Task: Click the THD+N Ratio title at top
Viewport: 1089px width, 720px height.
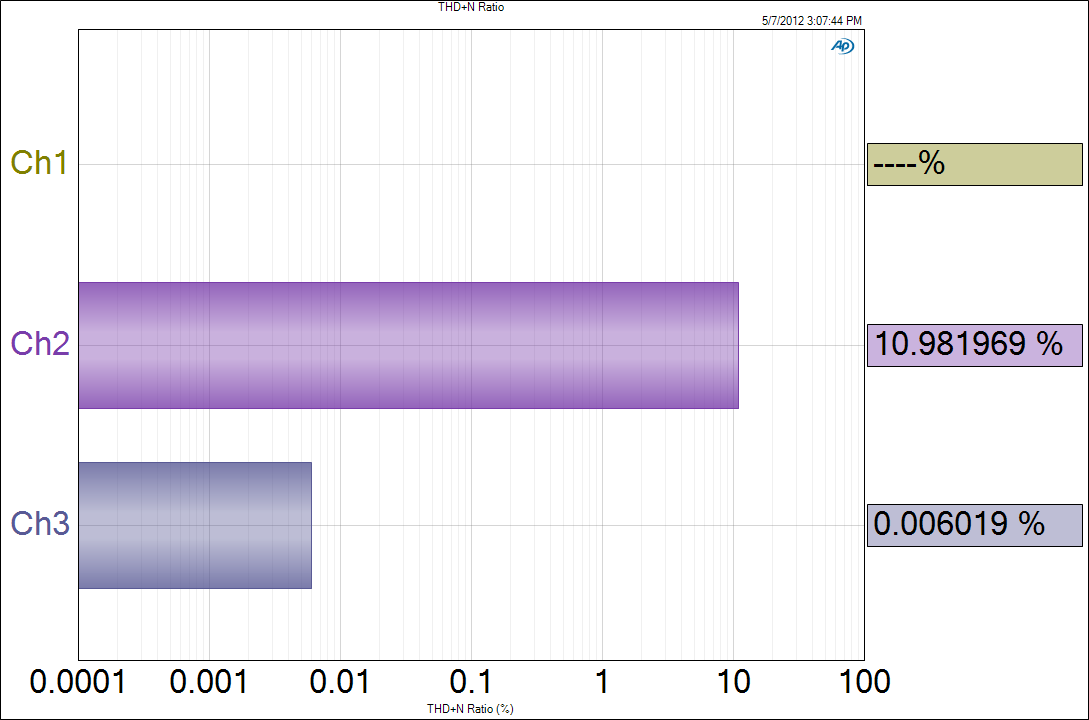Action: (x=471, y=7)
